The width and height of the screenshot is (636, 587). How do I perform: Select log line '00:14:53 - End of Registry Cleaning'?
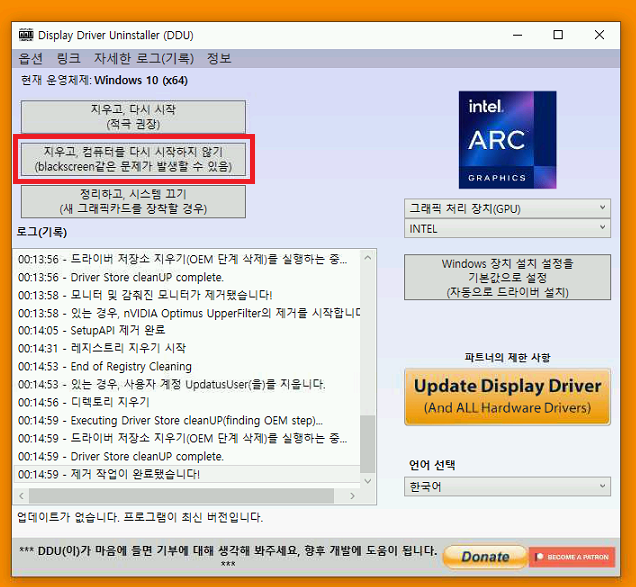(x=187, y=366)
